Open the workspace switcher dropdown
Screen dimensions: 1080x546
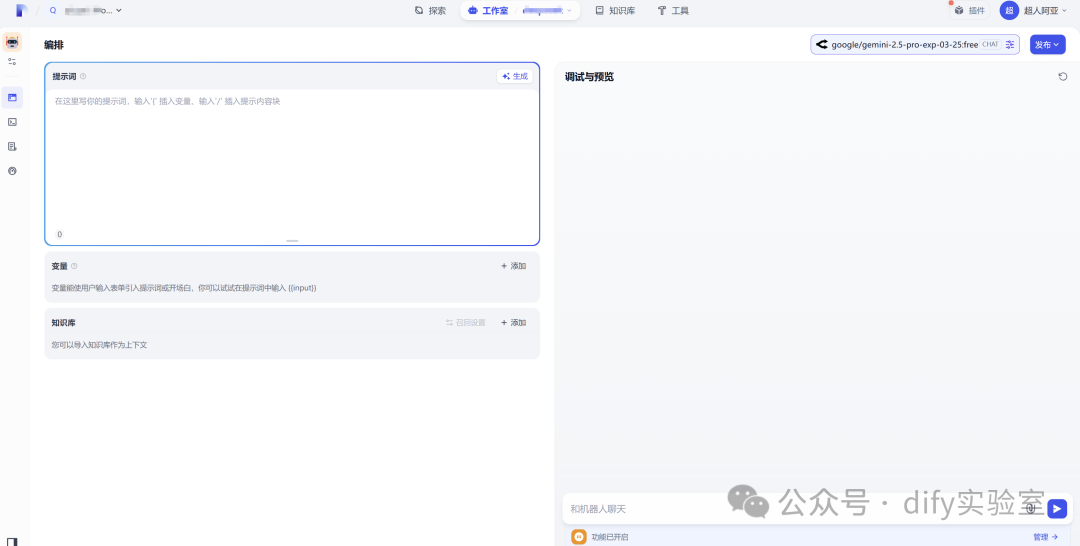86,10
